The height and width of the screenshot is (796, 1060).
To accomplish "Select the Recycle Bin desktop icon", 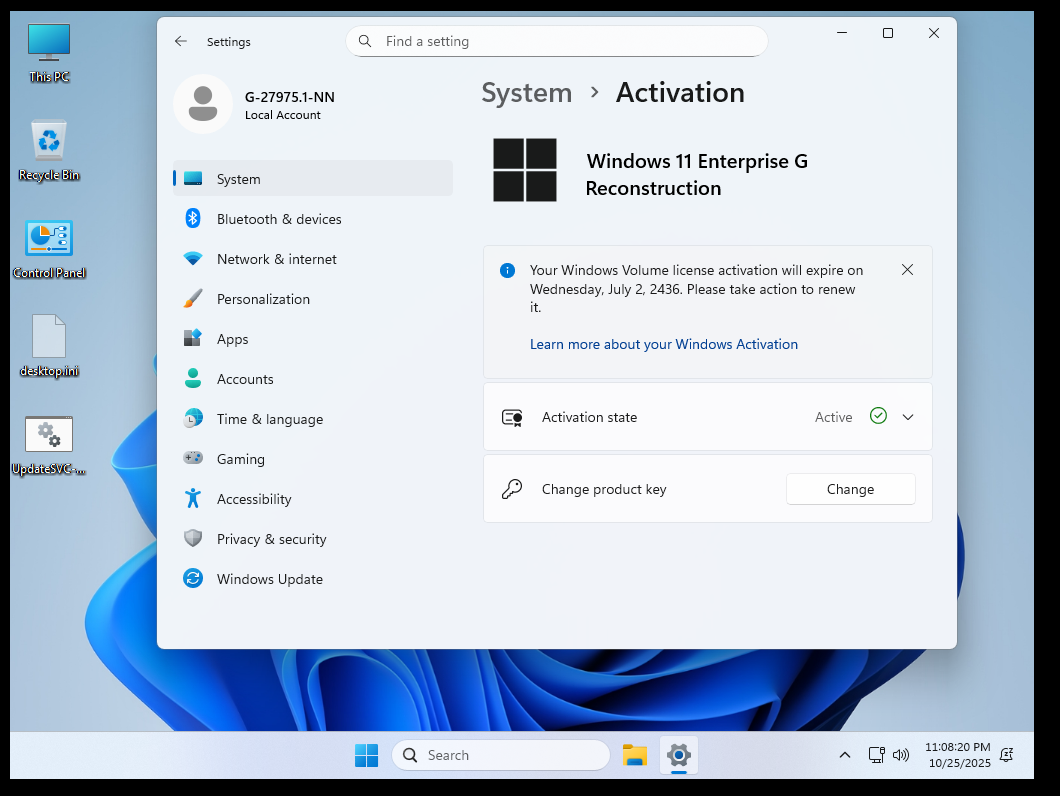I will 49,151.
